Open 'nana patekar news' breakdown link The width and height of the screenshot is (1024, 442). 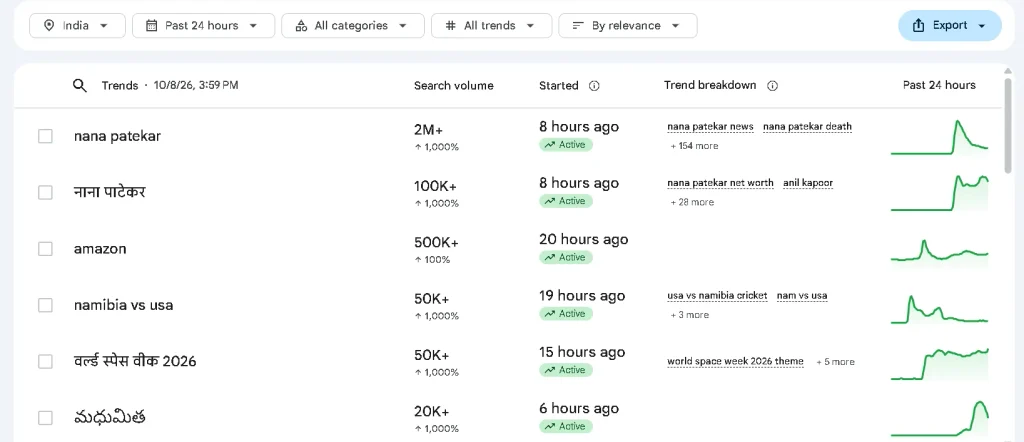pos(711,127)
